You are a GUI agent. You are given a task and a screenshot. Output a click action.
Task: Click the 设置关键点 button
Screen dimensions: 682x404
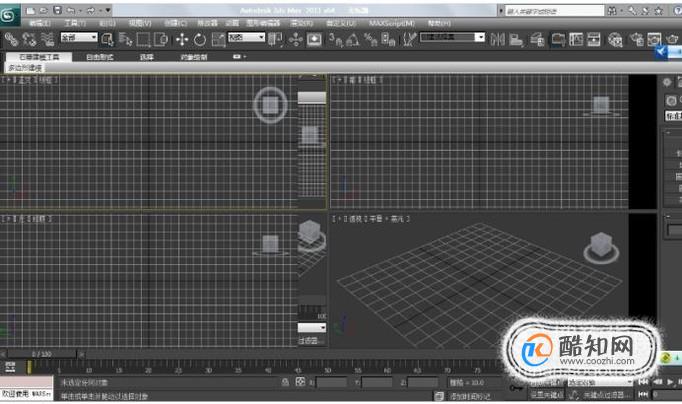tap(546, 395)
